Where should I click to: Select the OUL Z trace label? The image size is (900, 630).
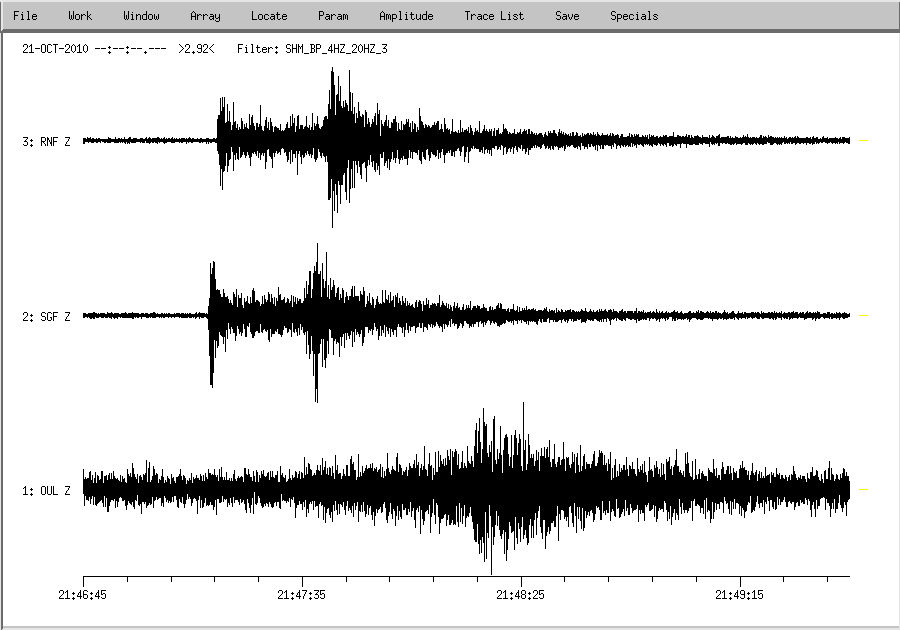click(x=46, y=491)
